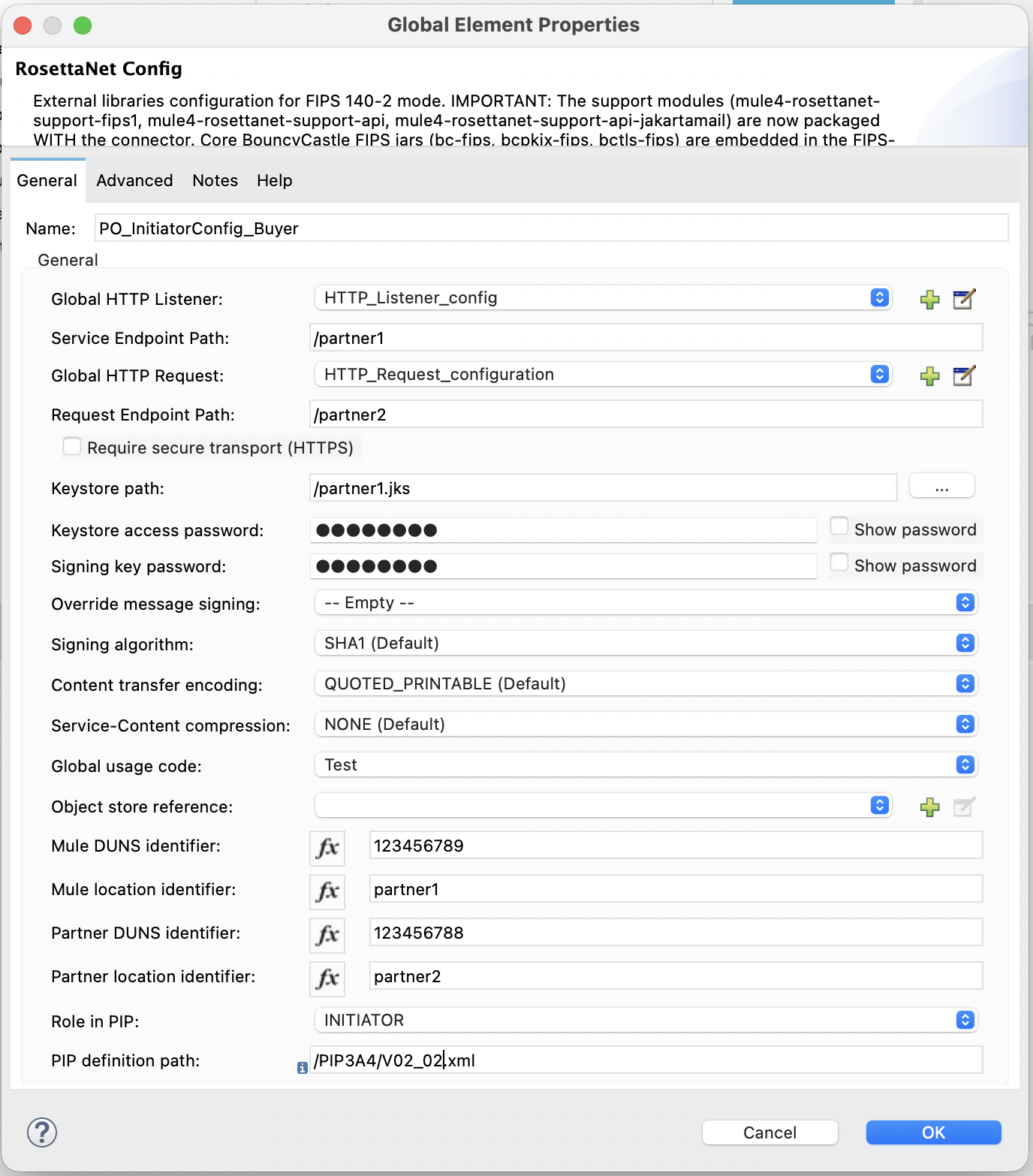Viewport: 1033px width, 1176px height.
Task: Toggle fx expression for Partner DUNS identifier
Action: coord(328,935)
